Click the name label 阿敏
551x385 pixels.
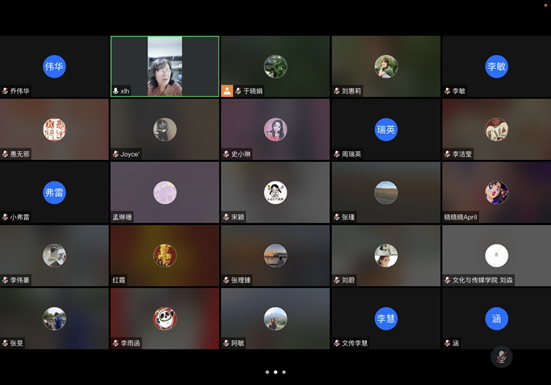coord(238,343)
